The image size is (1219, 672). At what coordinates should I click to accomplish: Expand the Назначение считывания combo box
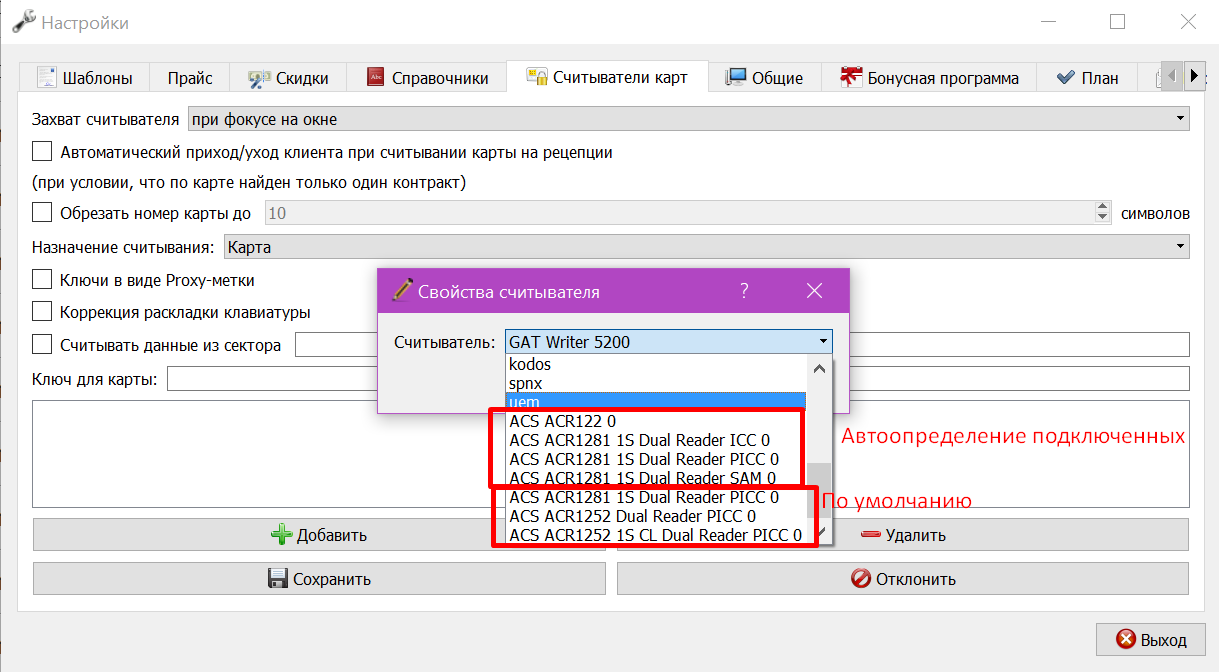coord(706,246)
